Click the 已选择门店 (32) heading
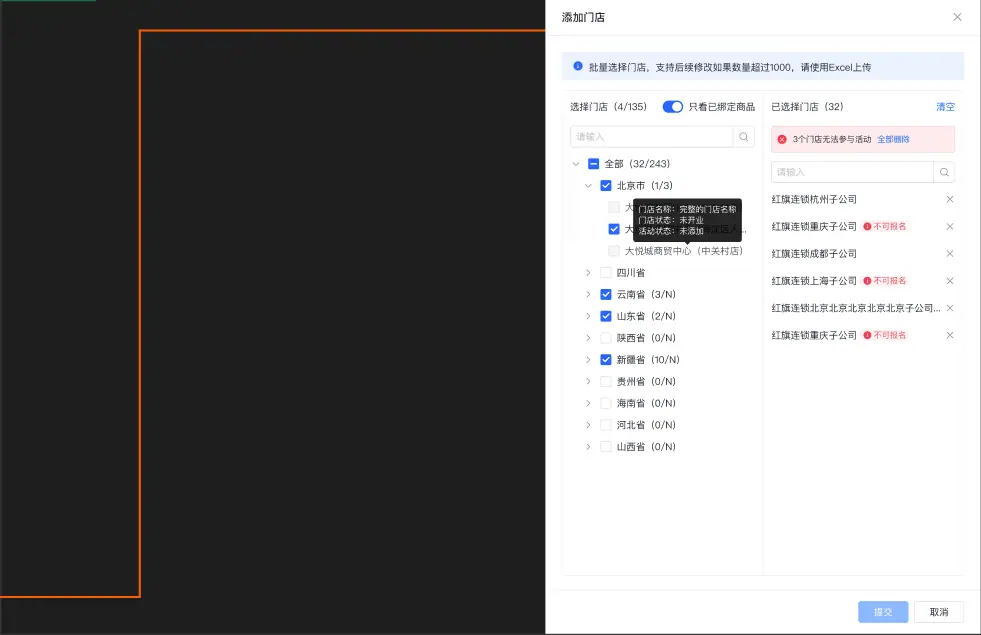Image resolution: width=981 pixels, height=635 pixels. point(807,107)
